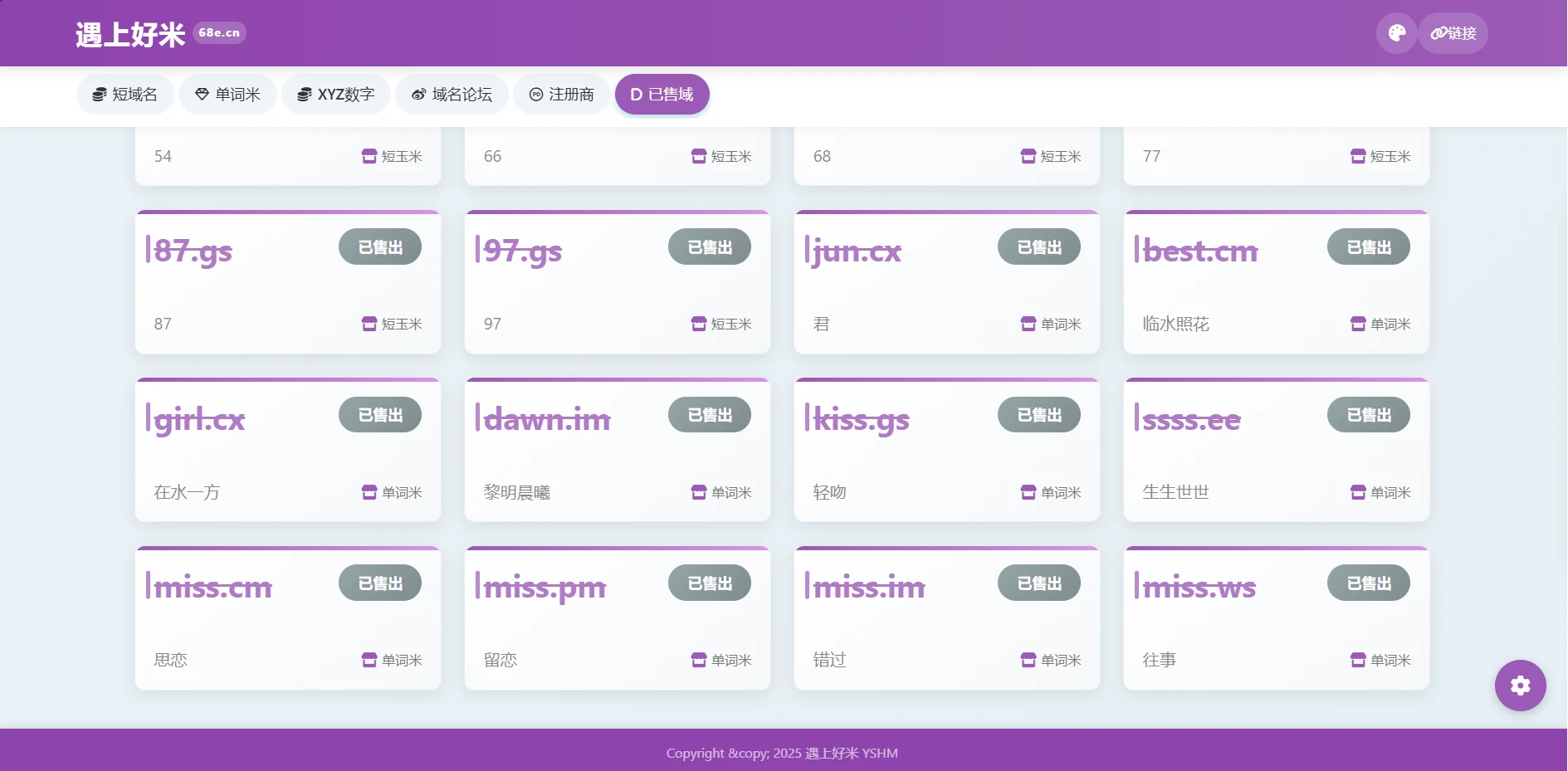Viewport: 1568px width, 771px height.
Task: Open the 链接 links button
Action: coord(1453,33)
